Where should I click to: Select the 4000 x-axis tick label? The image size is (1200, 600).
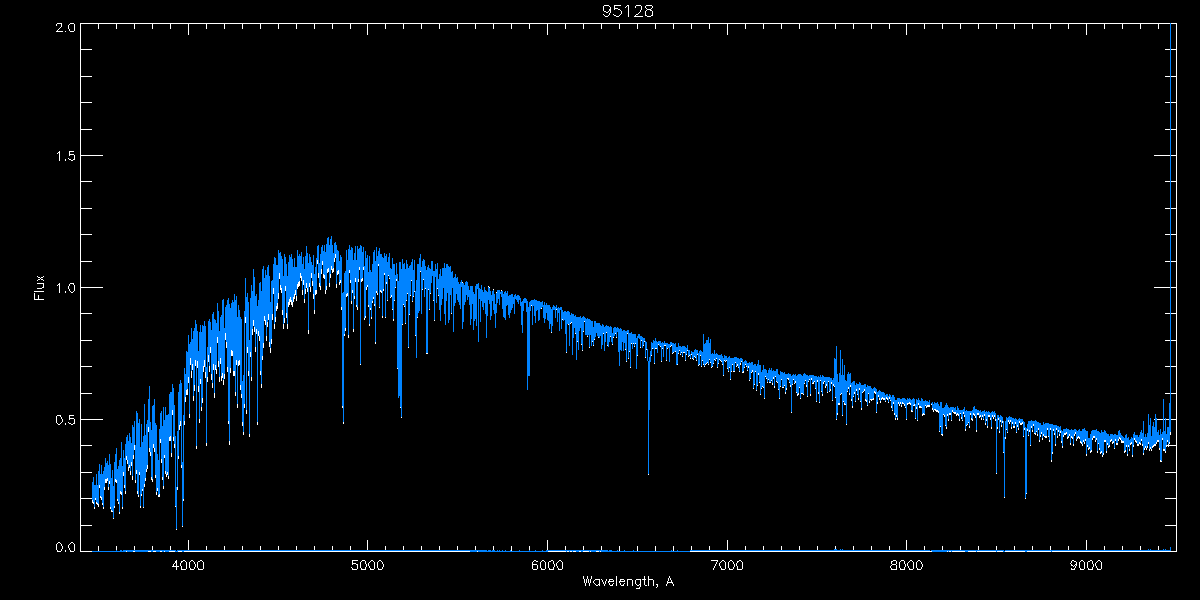[x=188, y=564]
